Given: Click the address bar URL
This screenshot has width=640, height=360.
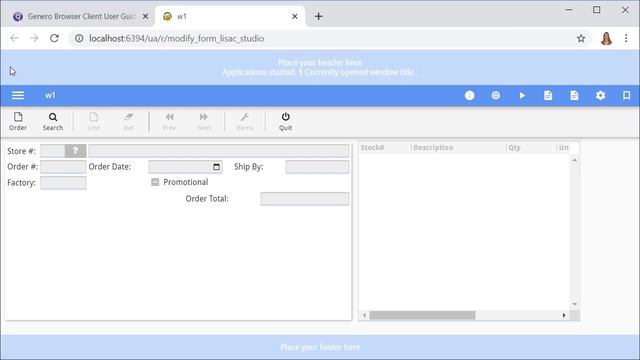Looking at the screenshot, I should click(177, 38).
